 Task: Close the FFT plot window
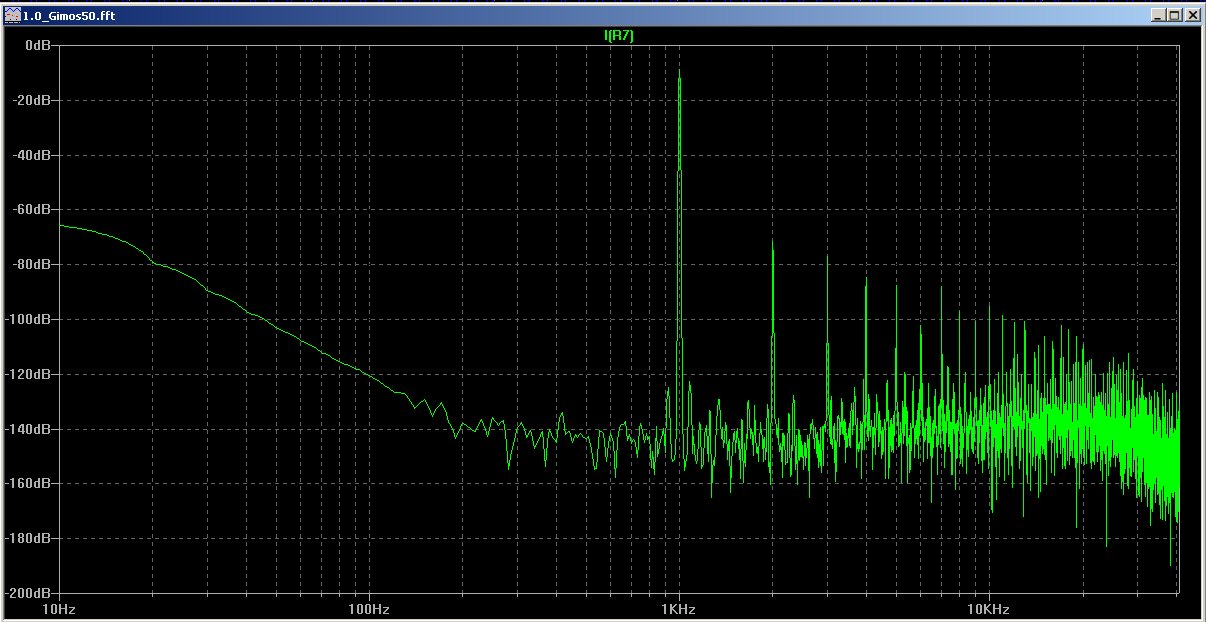click(1192, 16)
